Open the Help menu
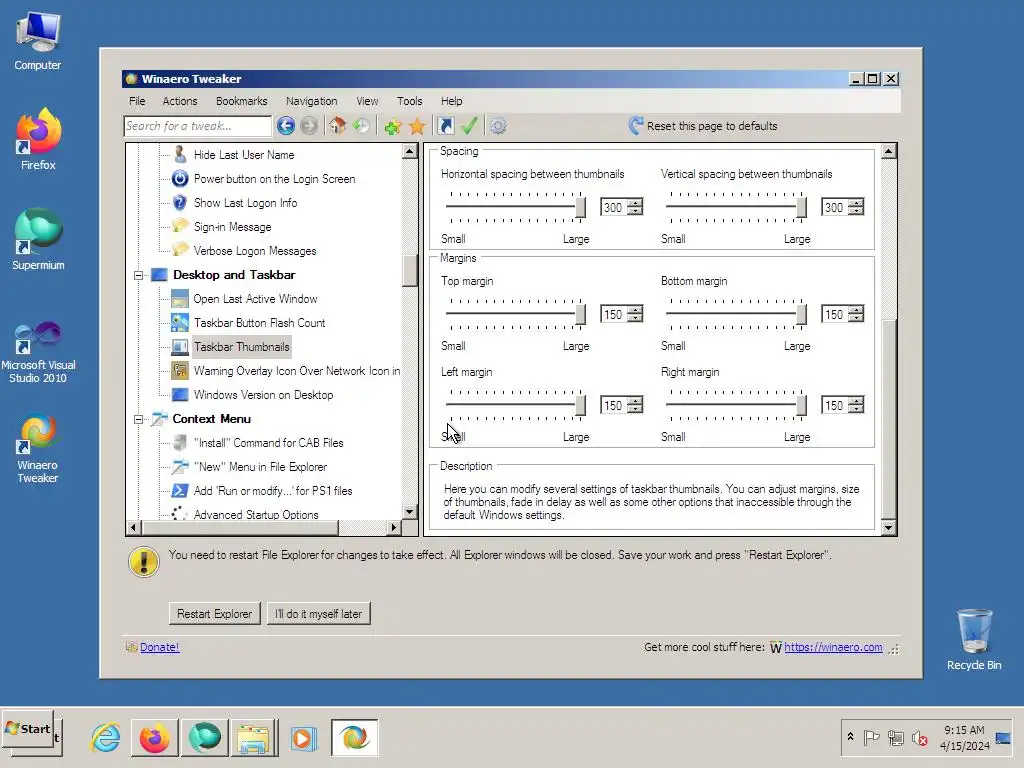1024x768 pixels. (x=451, y=101)
